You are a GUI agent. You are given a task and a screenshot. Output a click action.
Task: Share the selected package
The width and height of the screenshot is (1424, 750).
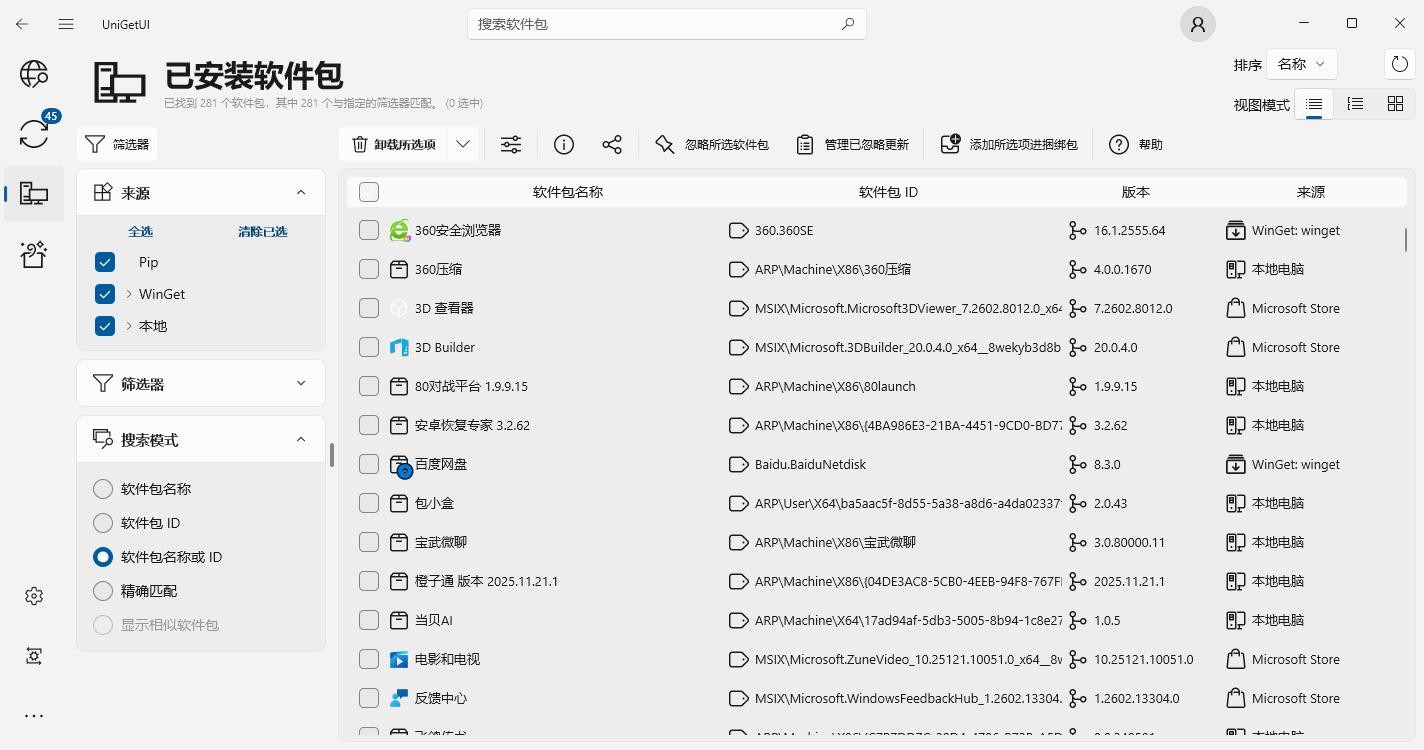coord(612,145)
